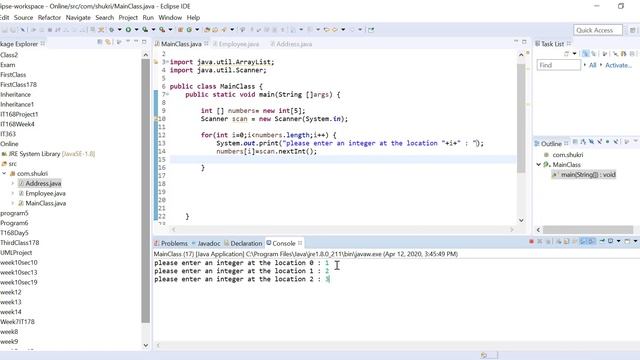Toggle Categorized view in Task List
Screen dimensions: 640x360
click(x=585, y=53)
